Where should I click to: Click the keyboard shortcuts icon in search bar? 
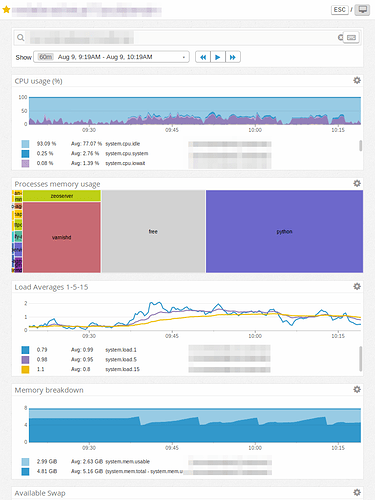tap(351, 38)
